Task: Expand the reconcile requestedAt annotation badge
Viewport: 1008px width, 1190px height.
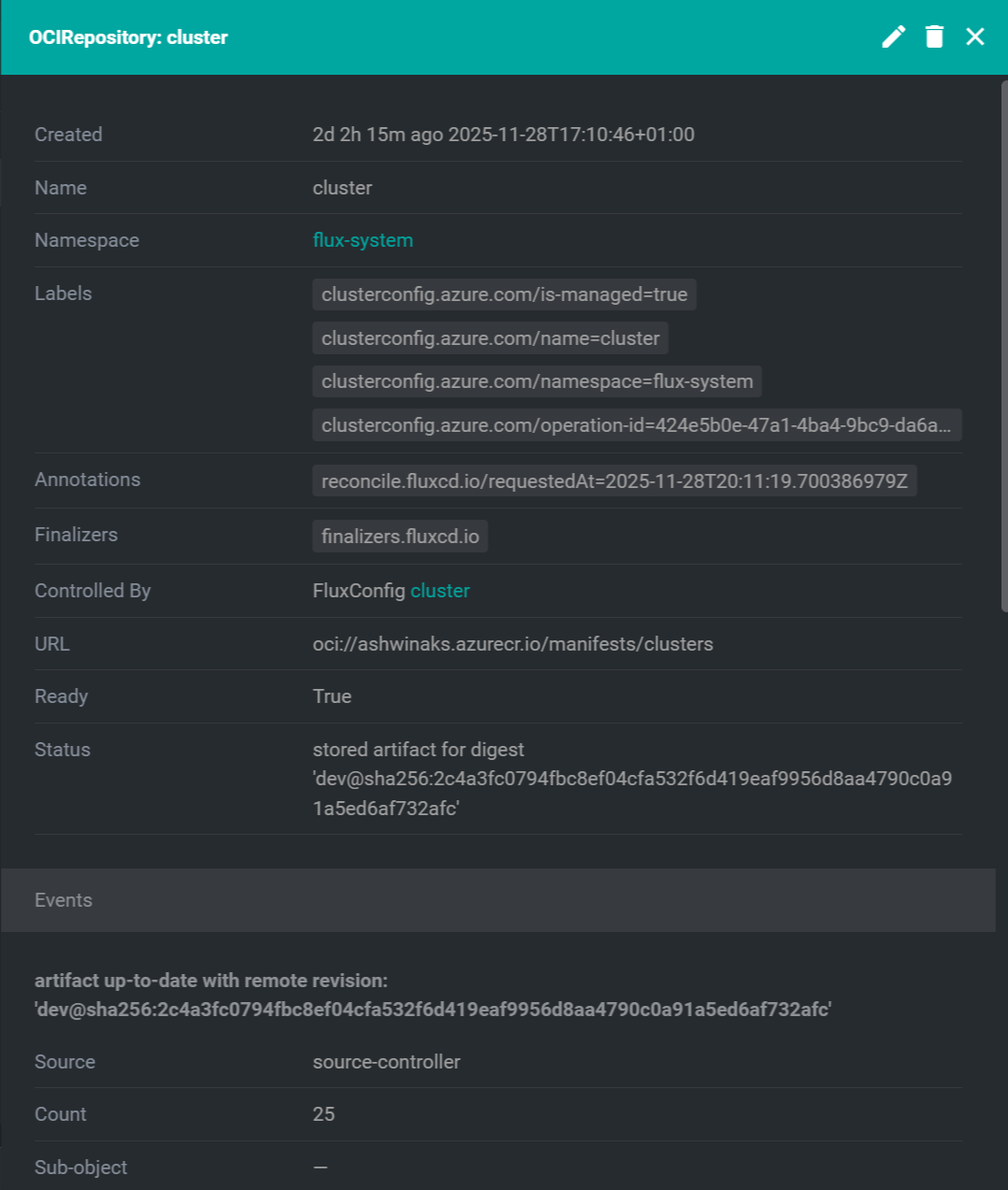Action: click(x=613, y=481)
